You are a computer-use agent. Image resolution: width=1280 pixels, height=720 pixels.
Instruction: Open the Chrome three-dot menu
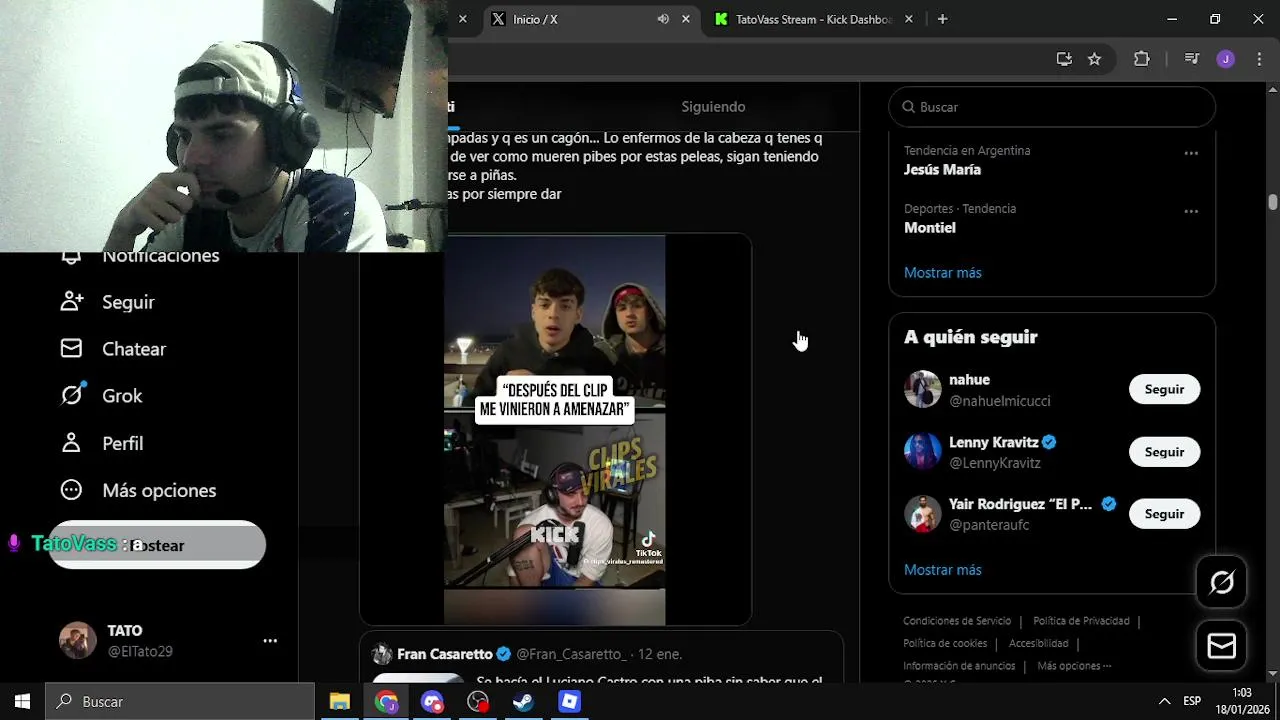(x=1259, y=59)
